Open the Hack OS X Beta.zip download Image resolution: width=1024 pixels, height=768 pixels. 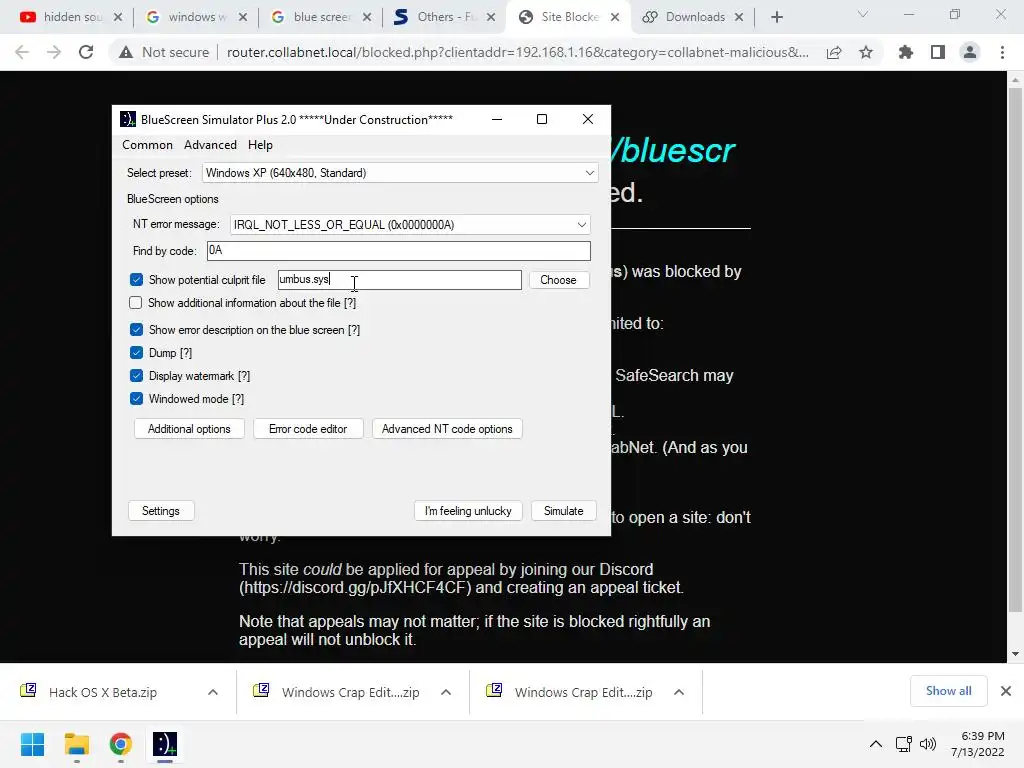[103, 692]
